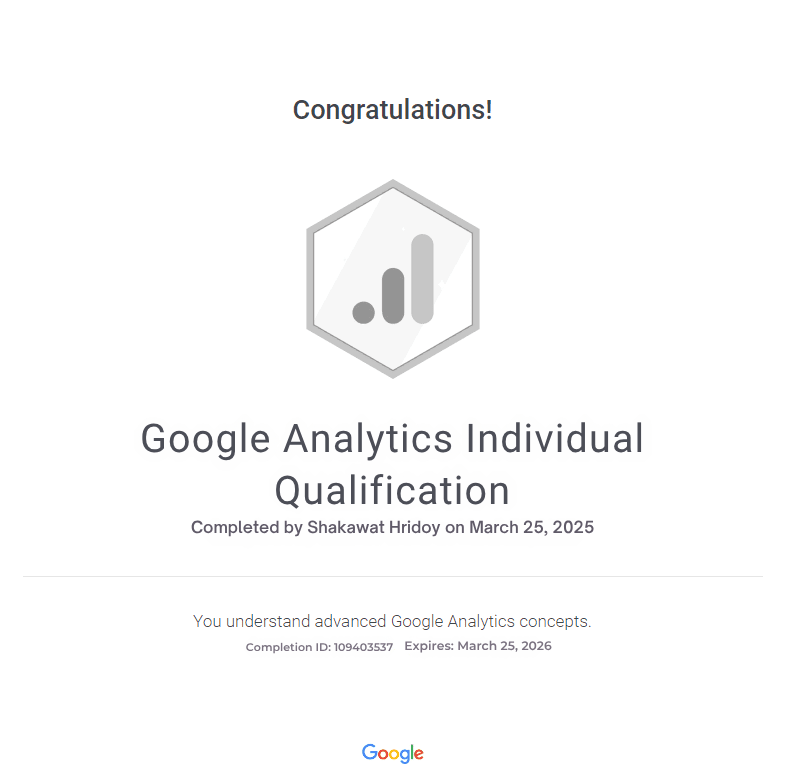790x773 pixels.
Task: Click the 'Completion ID:' label
Action: click(x=288, y=647)
